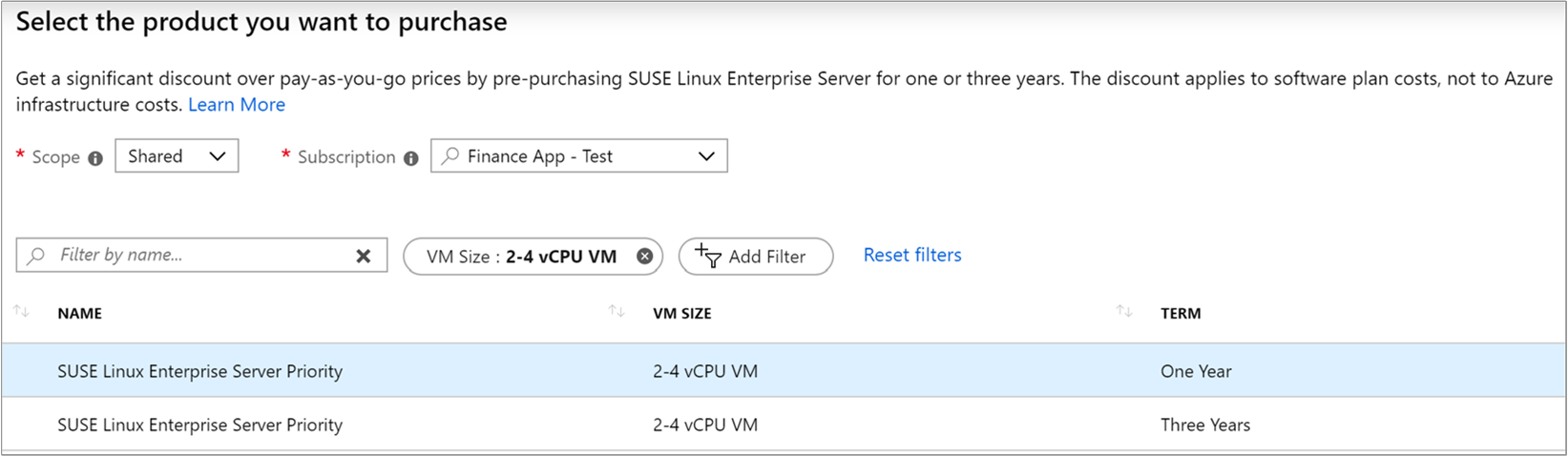The width and height of the screenshot is (1568, 456).
Task: Click the NAME column header
Action: coord(80,313)
